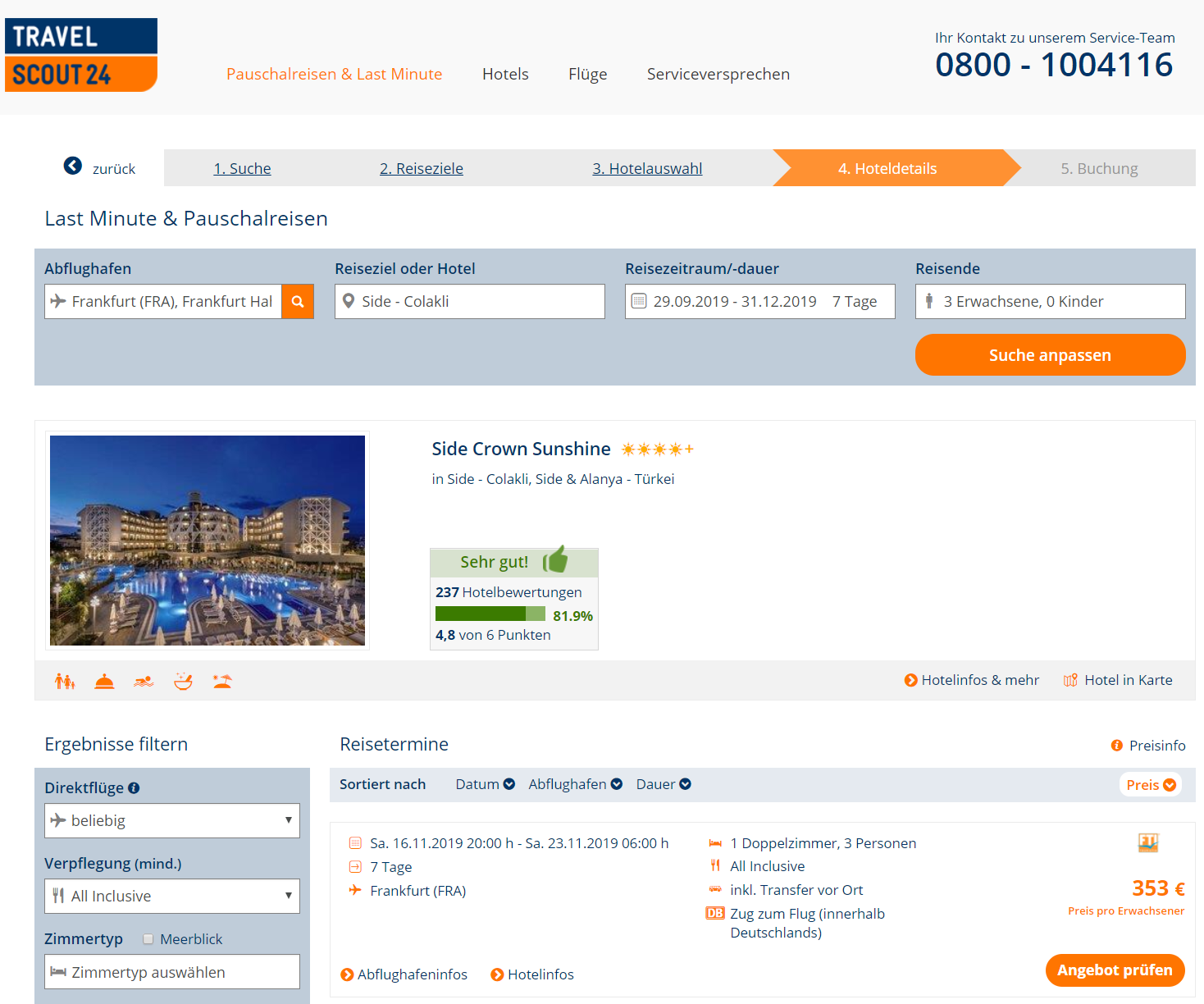This screenshot has width=1204, height=1004.
Task: Click the 81.9% rating progress bar
Action: [490, 614]
